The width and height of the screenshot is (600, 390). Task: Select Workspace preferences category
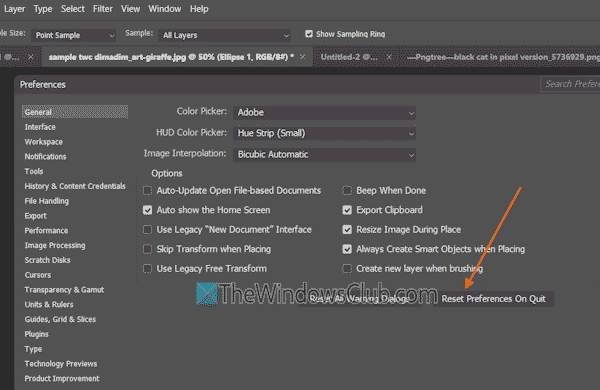[x=44, y=142]
